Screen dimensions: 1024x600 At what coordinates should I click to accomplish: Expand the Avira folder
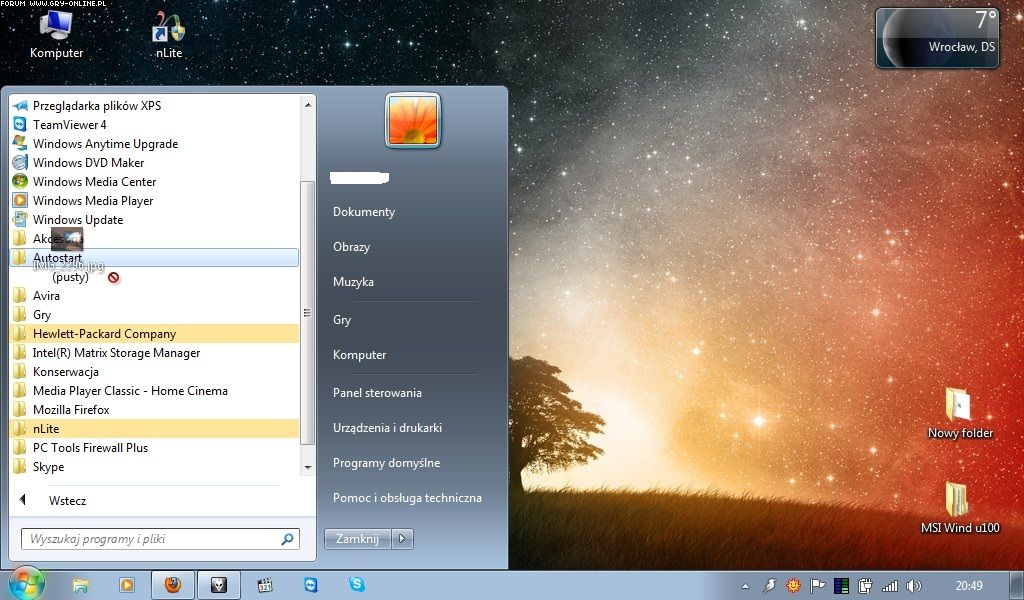pyautogui.click(x=155, y=296)
